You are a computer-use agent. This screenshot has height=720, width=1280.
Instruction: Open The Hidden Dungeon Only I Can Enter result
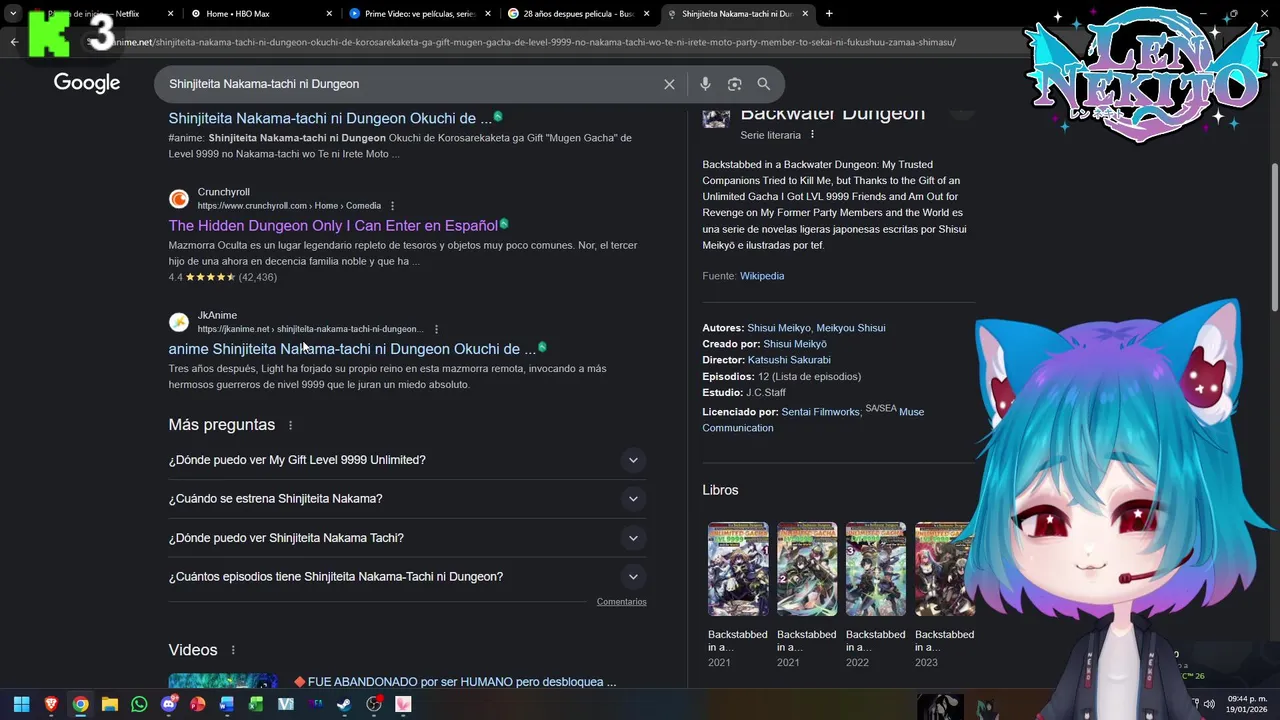[x=333, y=226]
